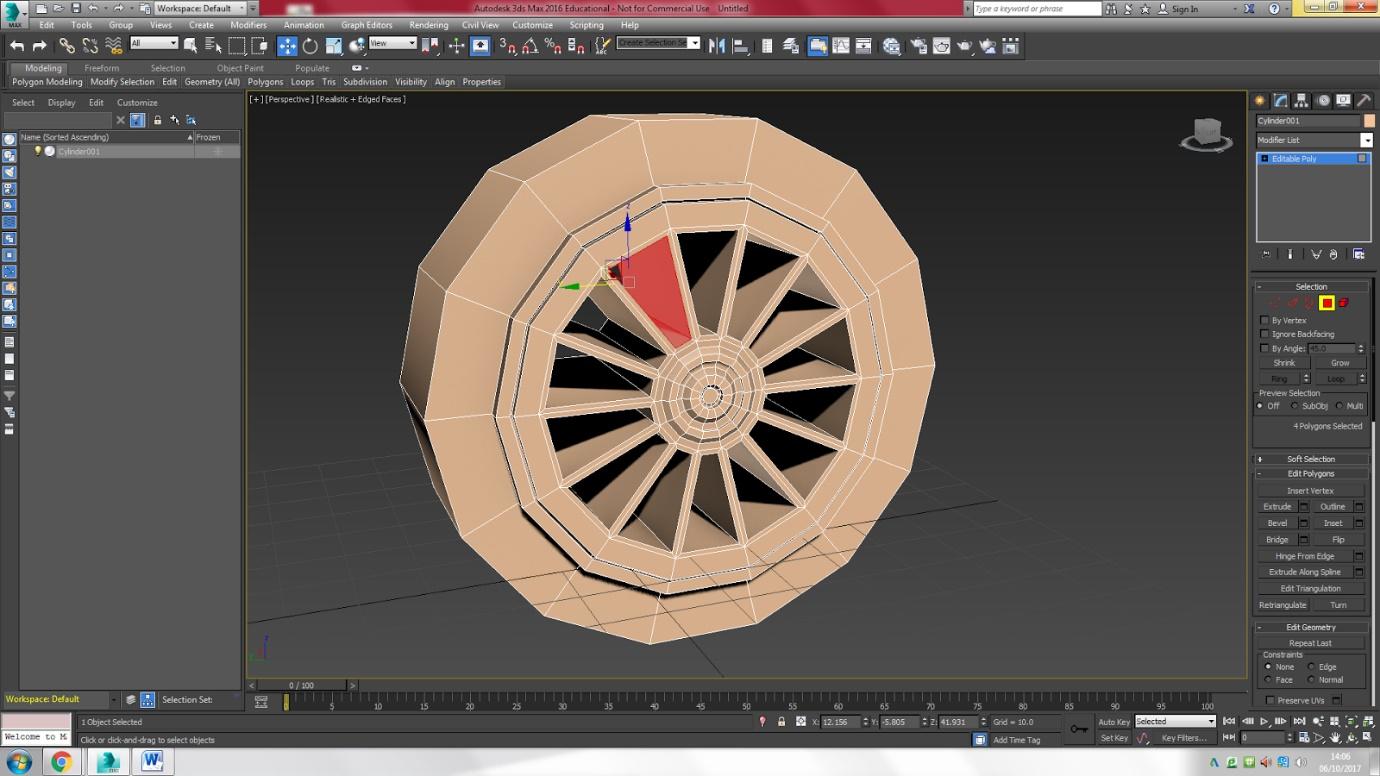This screenshot has width=1380, height=776.
Task: Open the Rendering menu
Action: [x=428, y=25]
